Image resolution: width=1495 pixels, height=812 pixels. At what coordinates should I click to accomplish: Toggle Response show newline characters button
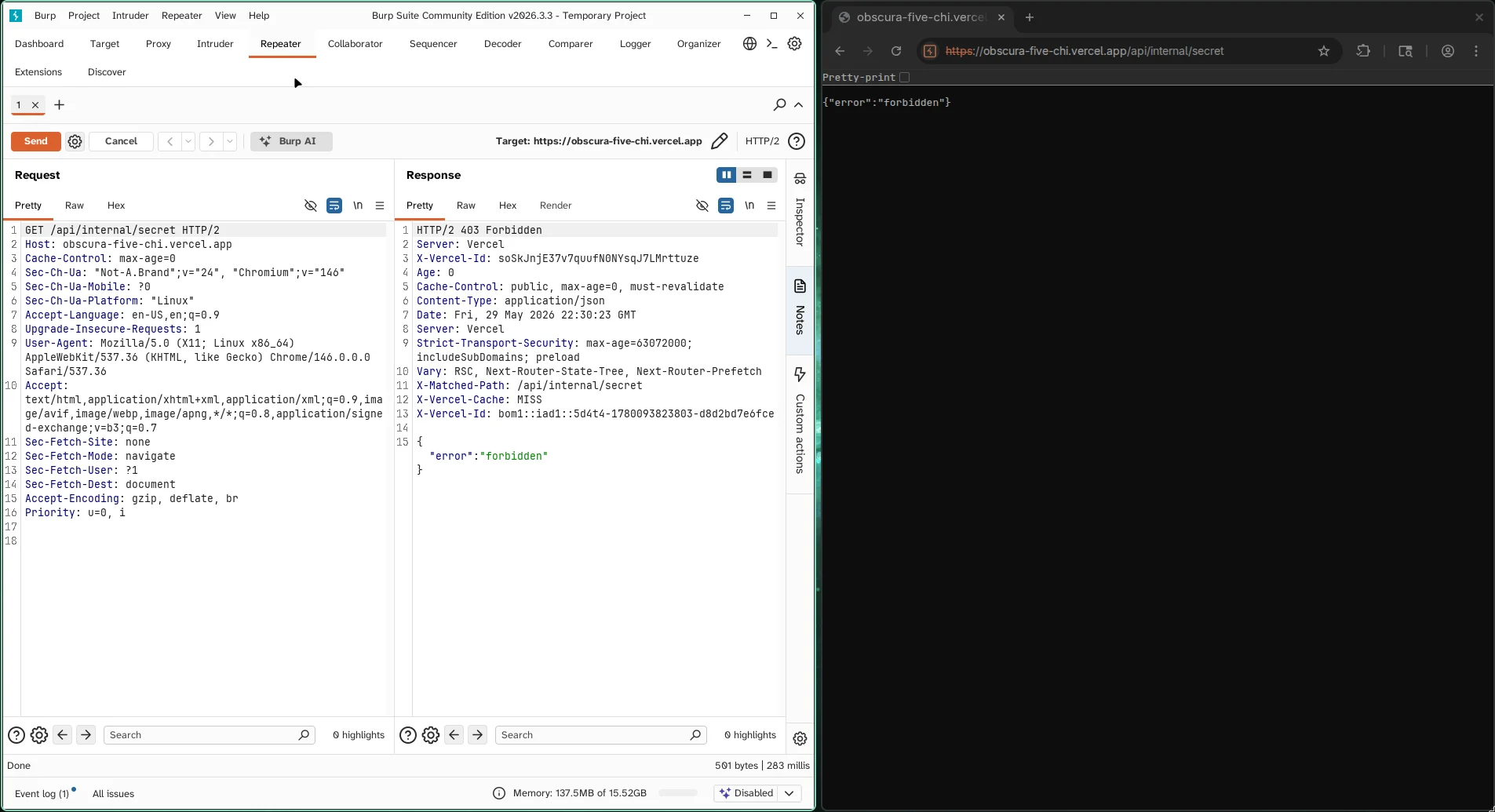749,206
